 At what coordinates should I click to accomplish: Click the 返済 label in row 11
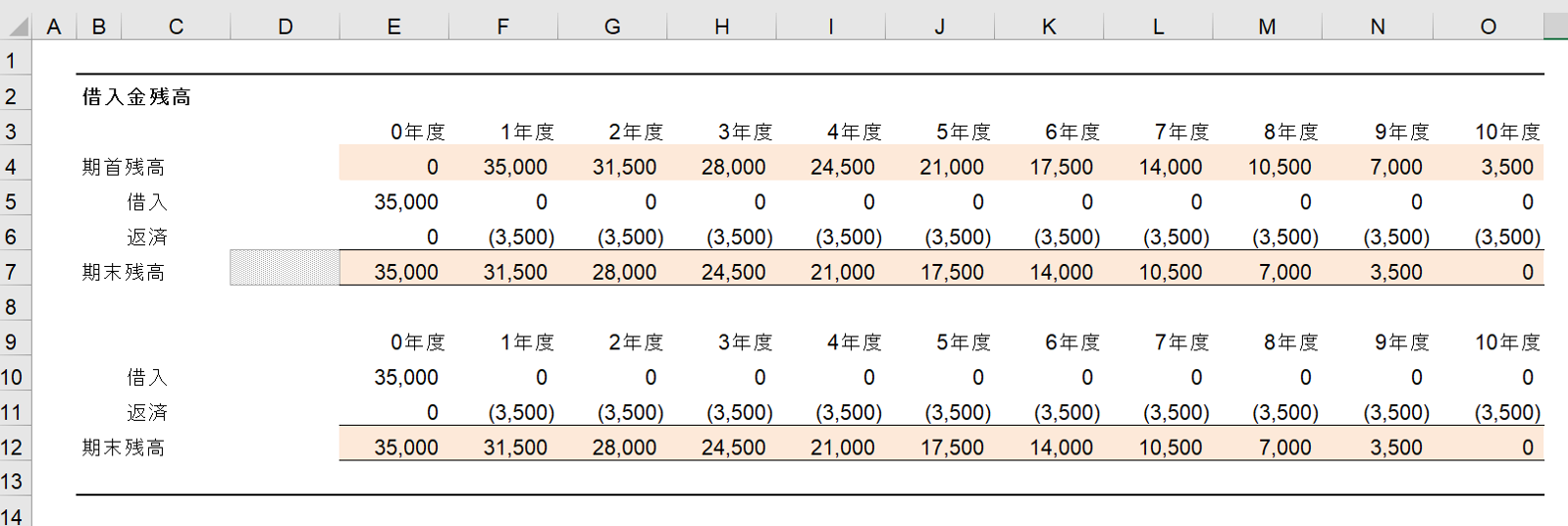[147, 413]
